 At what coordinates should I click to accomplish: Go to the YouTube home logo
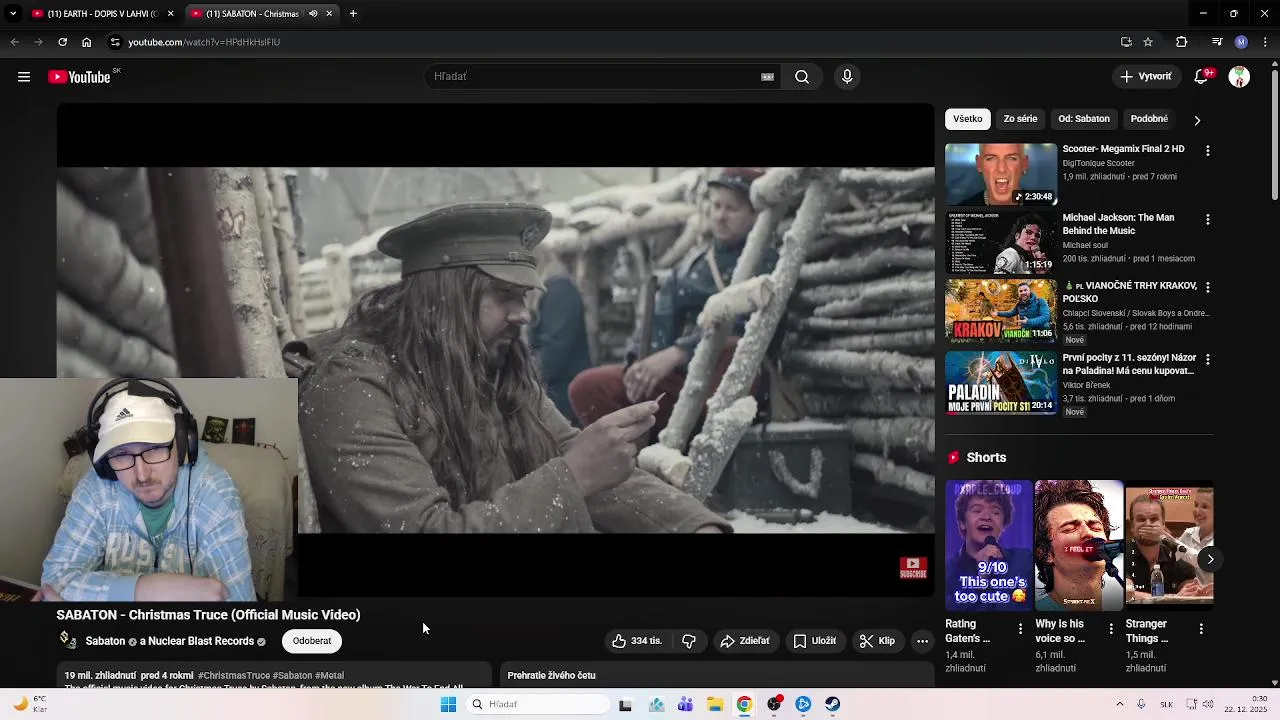click(x=79, y=77)
